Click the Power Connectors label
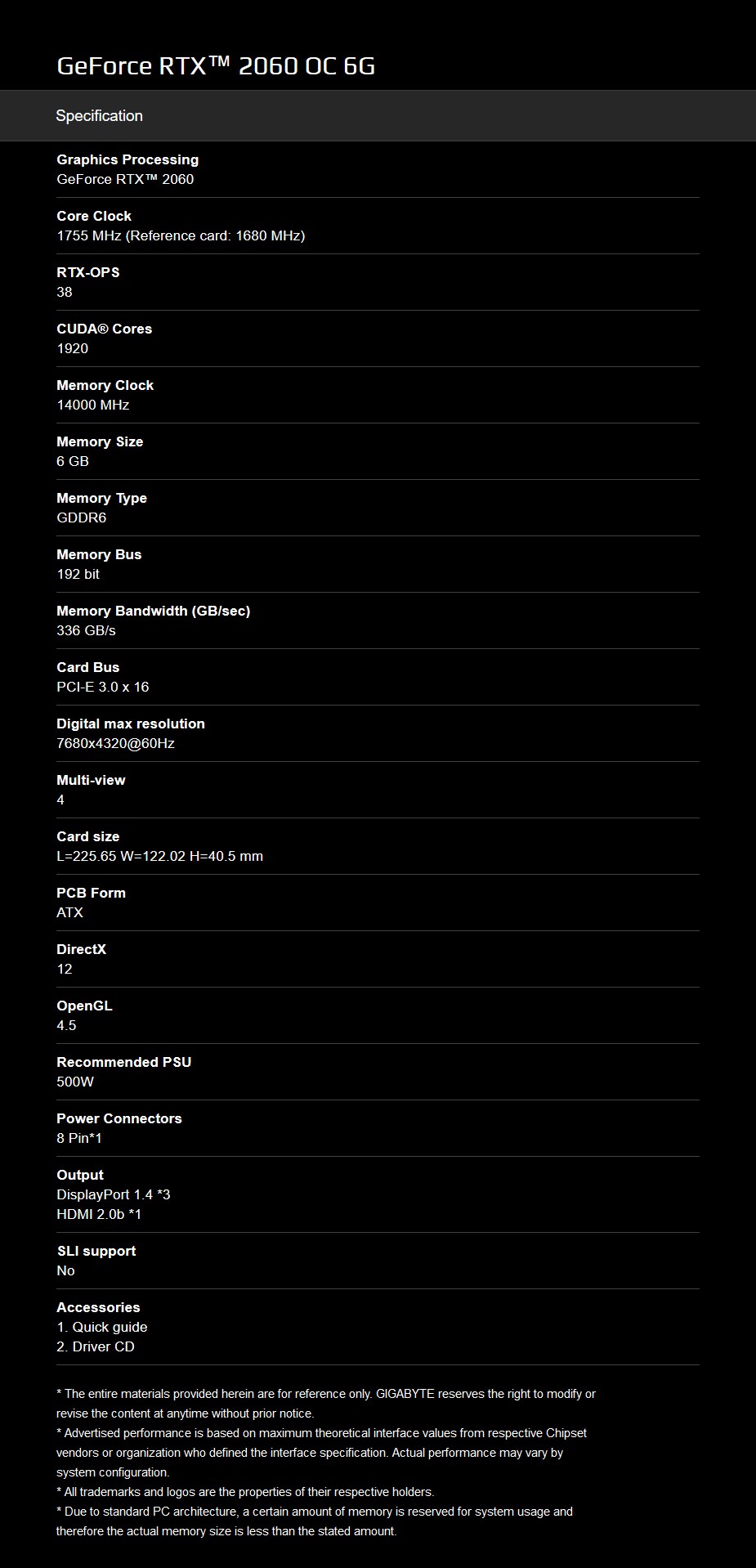Image resolution: width=756 pixels, height=1568 pixels. 119,1118
